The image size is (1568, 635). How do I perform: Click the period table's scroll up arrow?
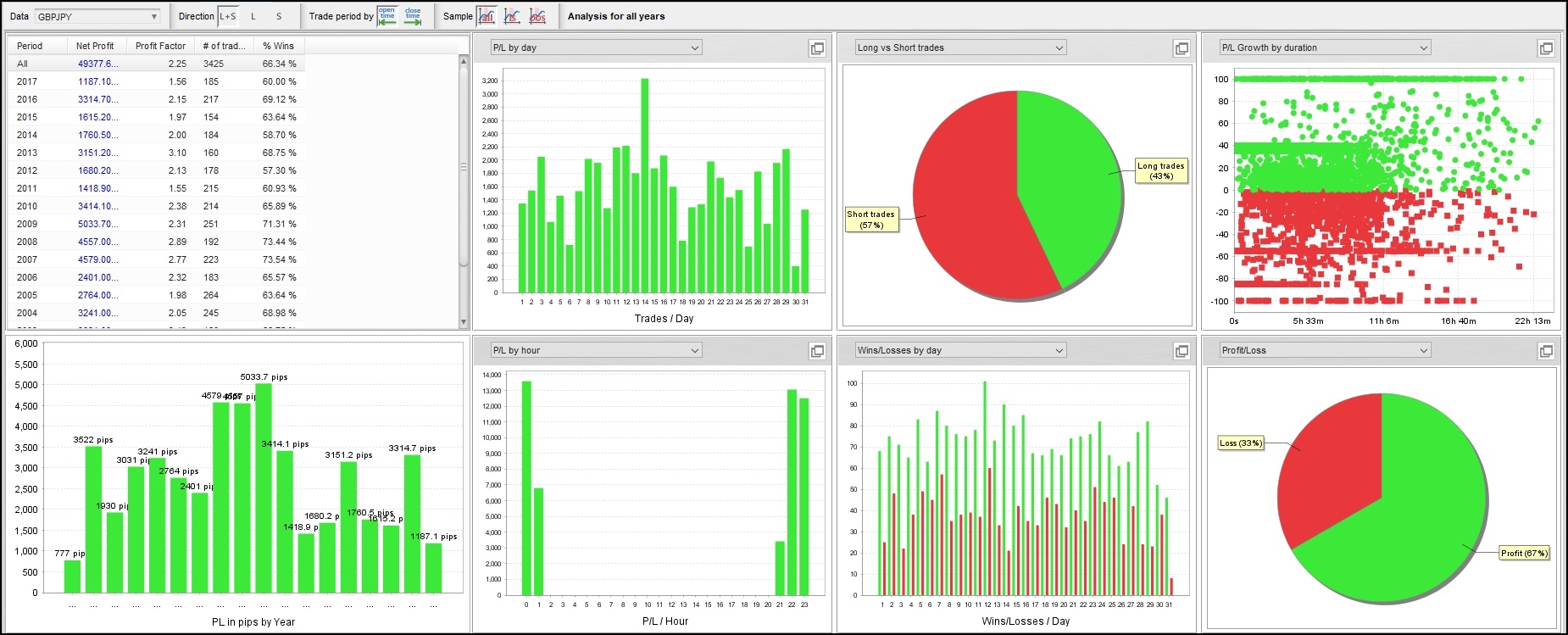(464, 61)
